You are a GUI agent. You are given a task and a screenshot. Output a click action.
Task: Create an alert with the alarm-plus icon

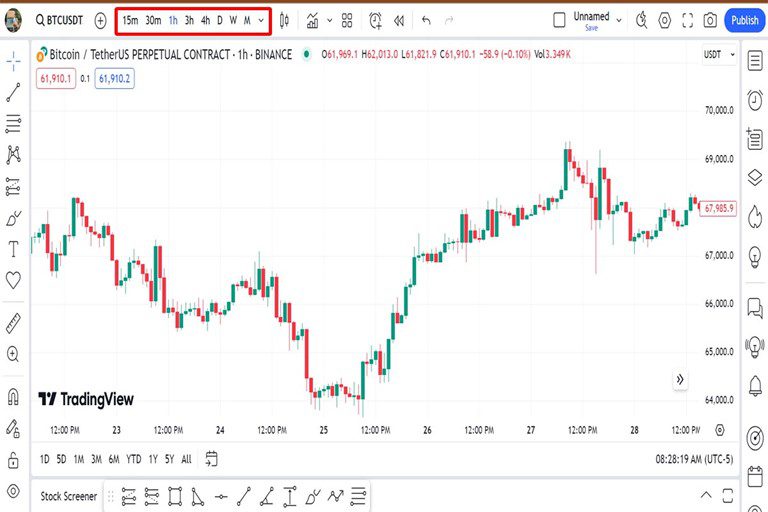pyautogui.click(x=376, y=21)
